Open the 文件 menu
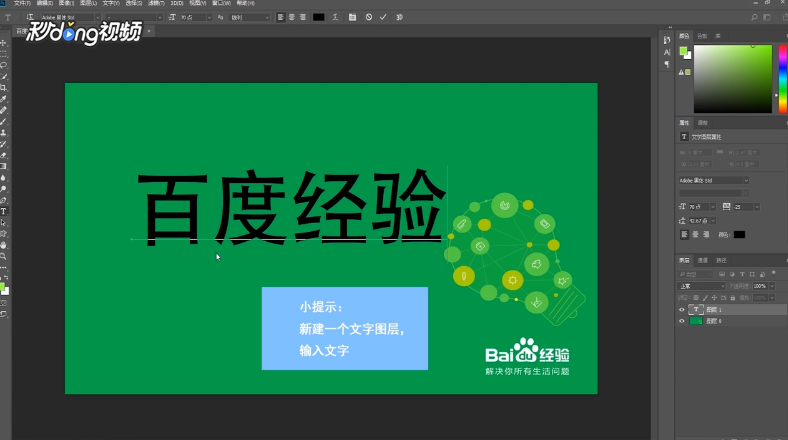Viewport: 788px width, 440px height. point(22,3)
